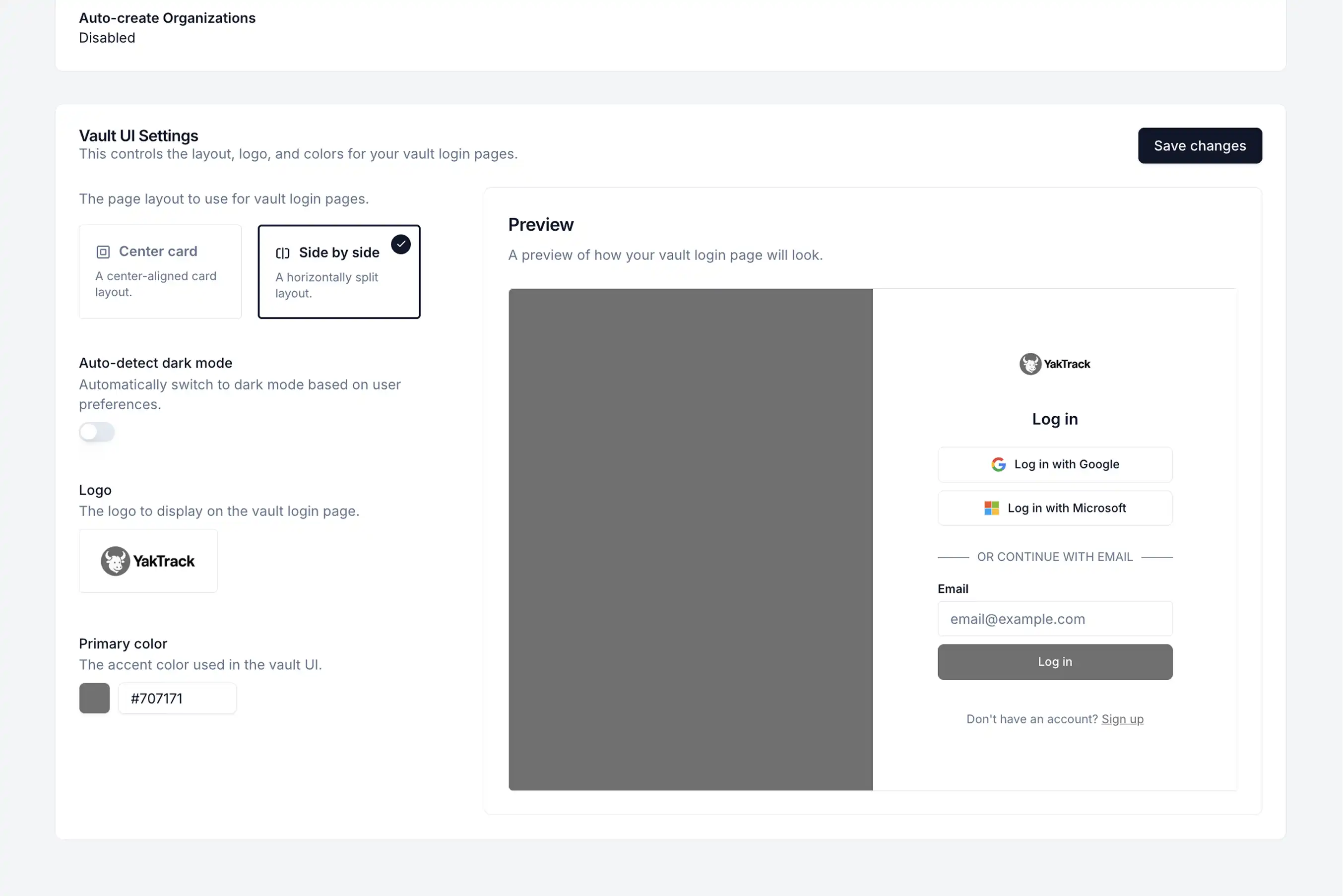Click the Microsoft logo icon in preview
This screenshot has width=1344, height=896.
pyautogui.click(x=991, y=508)
